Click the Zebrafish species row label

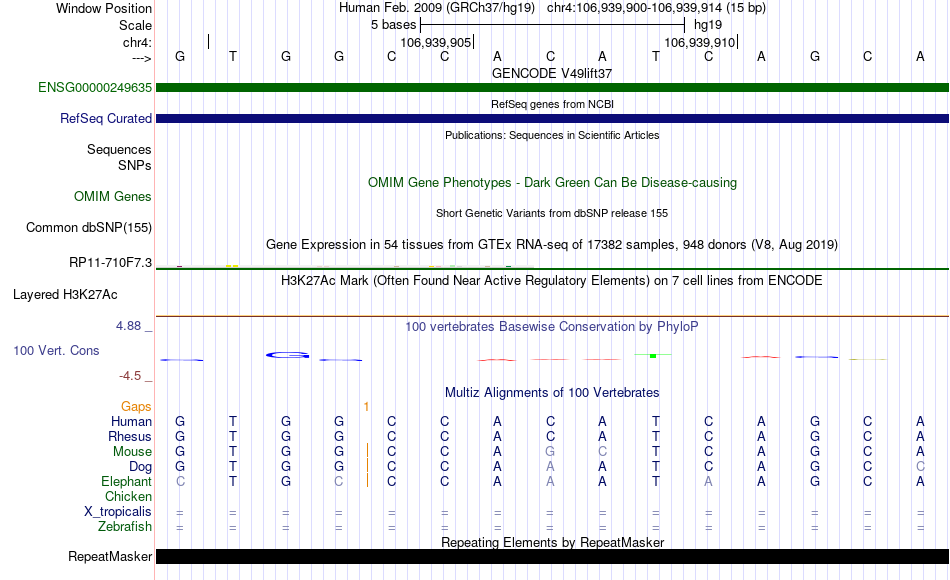[x=125, y=526]
